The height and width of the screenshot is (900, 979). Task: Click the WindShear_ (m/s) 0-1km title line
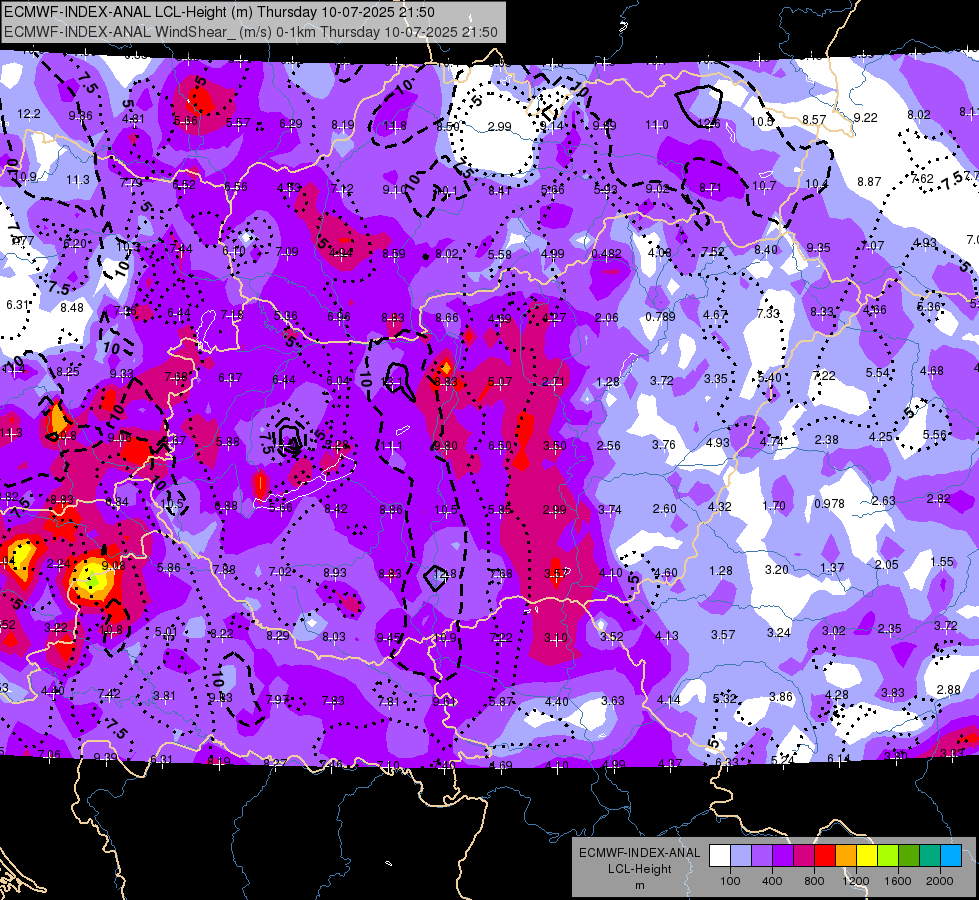coord(251,32)
